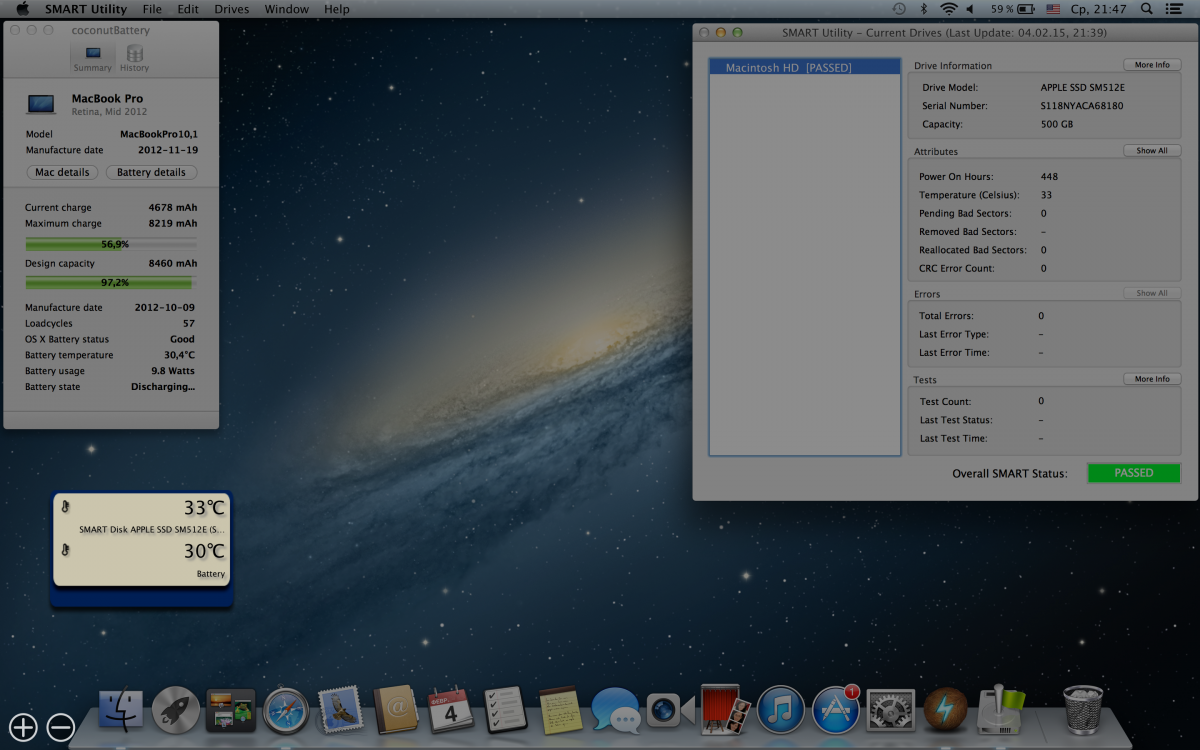Open the Calendar icon in the Dock
Image resolution: width=1200 pixels, height=750 pixels.
[450, 711]
